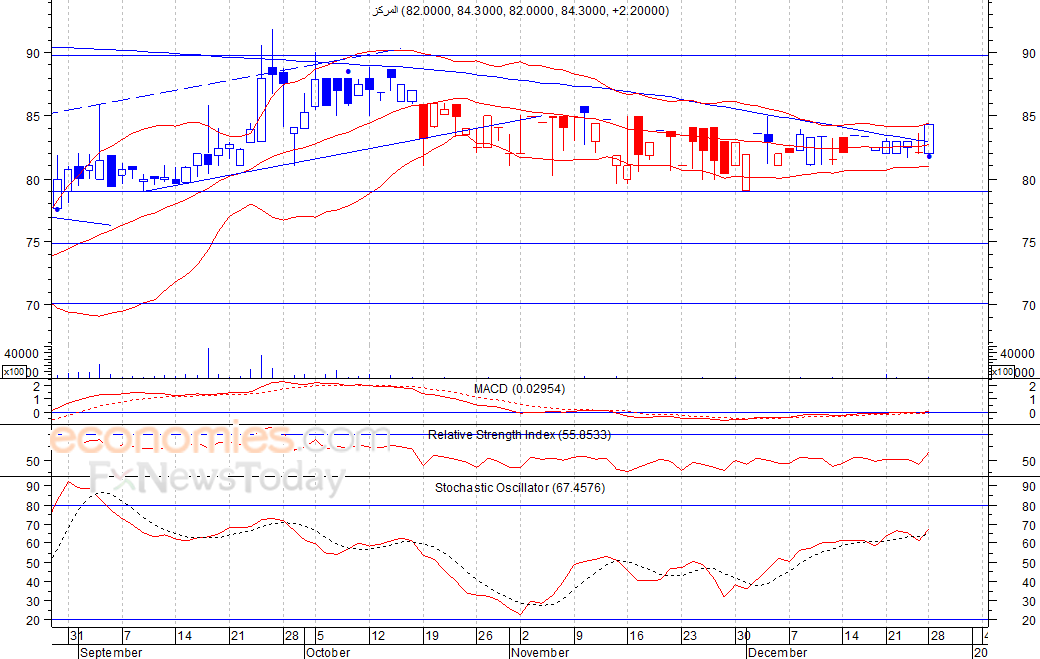Click MACD value 1 on right axis
Viewport: 1040px width, 659px height.
pos(1032,400)
